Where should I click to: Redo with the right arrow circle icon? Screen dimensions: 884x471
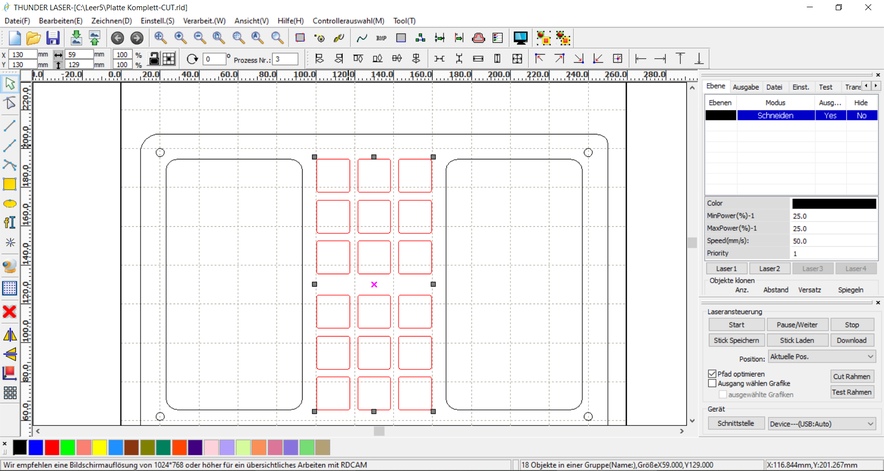point(136,38)
